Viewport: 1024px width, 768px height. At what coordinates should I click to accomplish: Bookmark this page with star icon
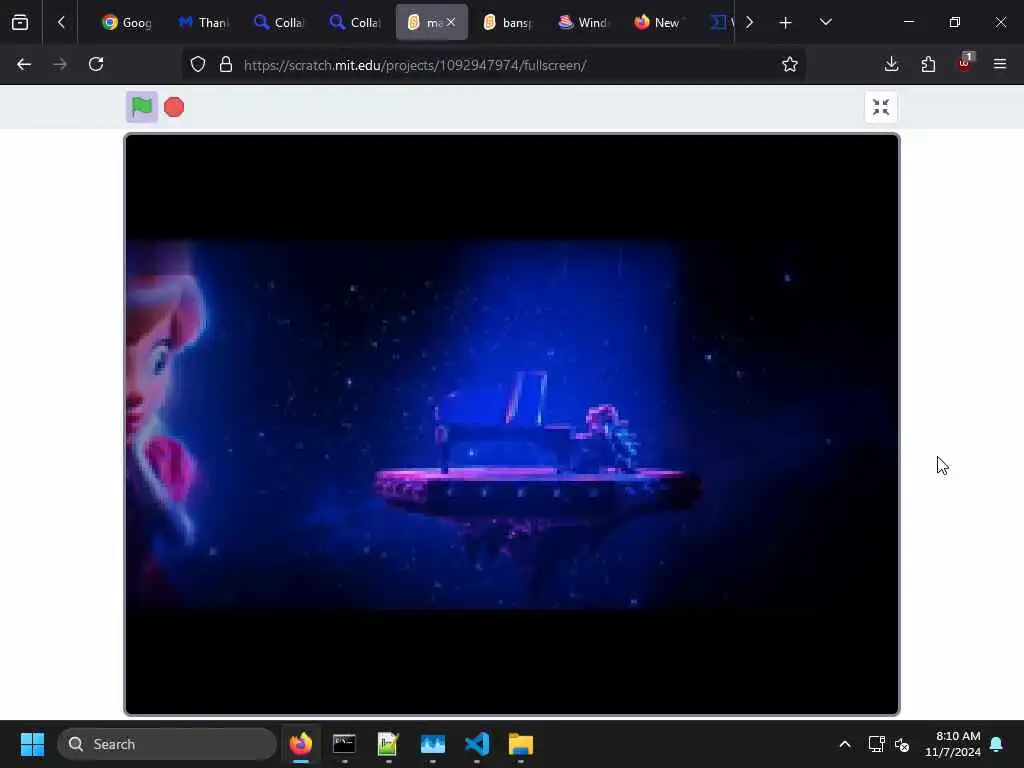coord(790,65)
